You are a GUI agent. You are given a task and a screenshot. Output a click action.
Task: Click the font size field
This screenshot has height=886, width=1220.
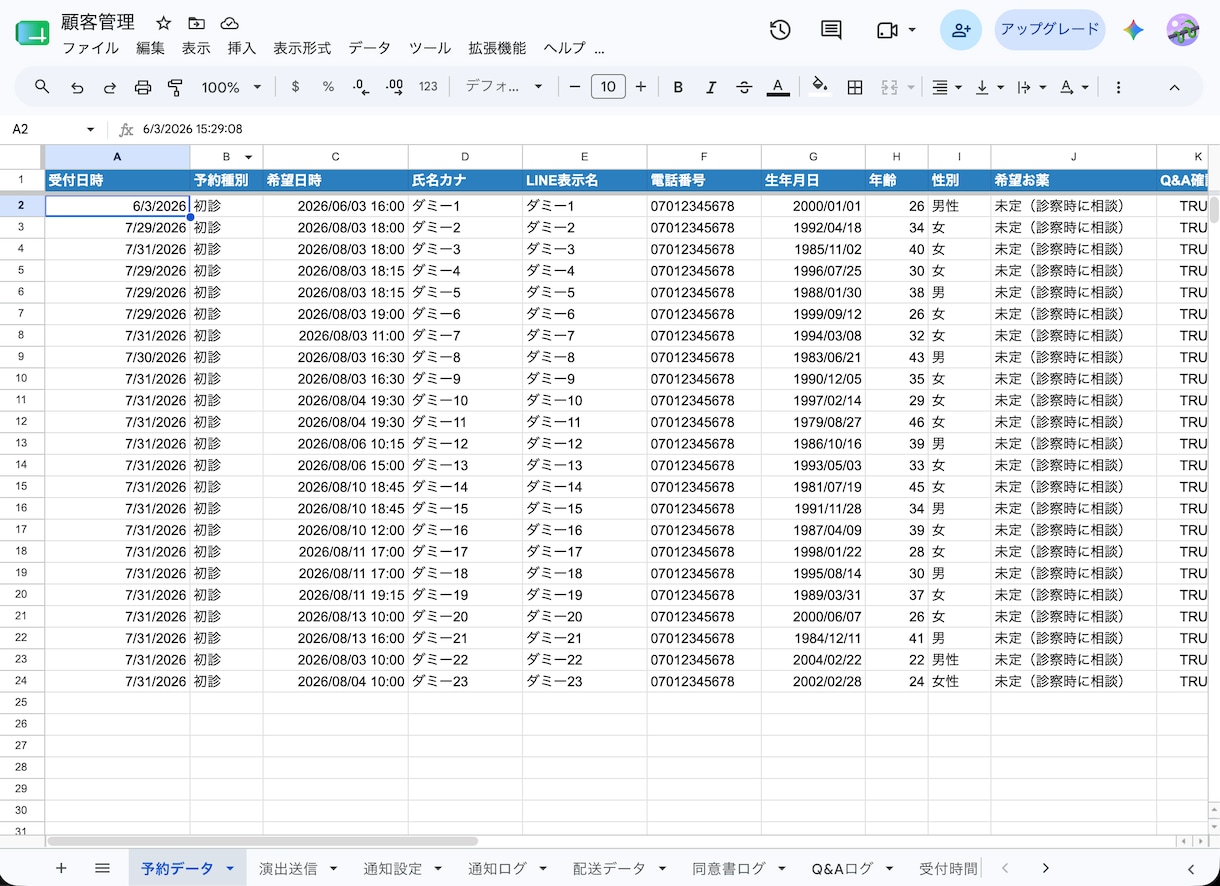pos(608,87)
